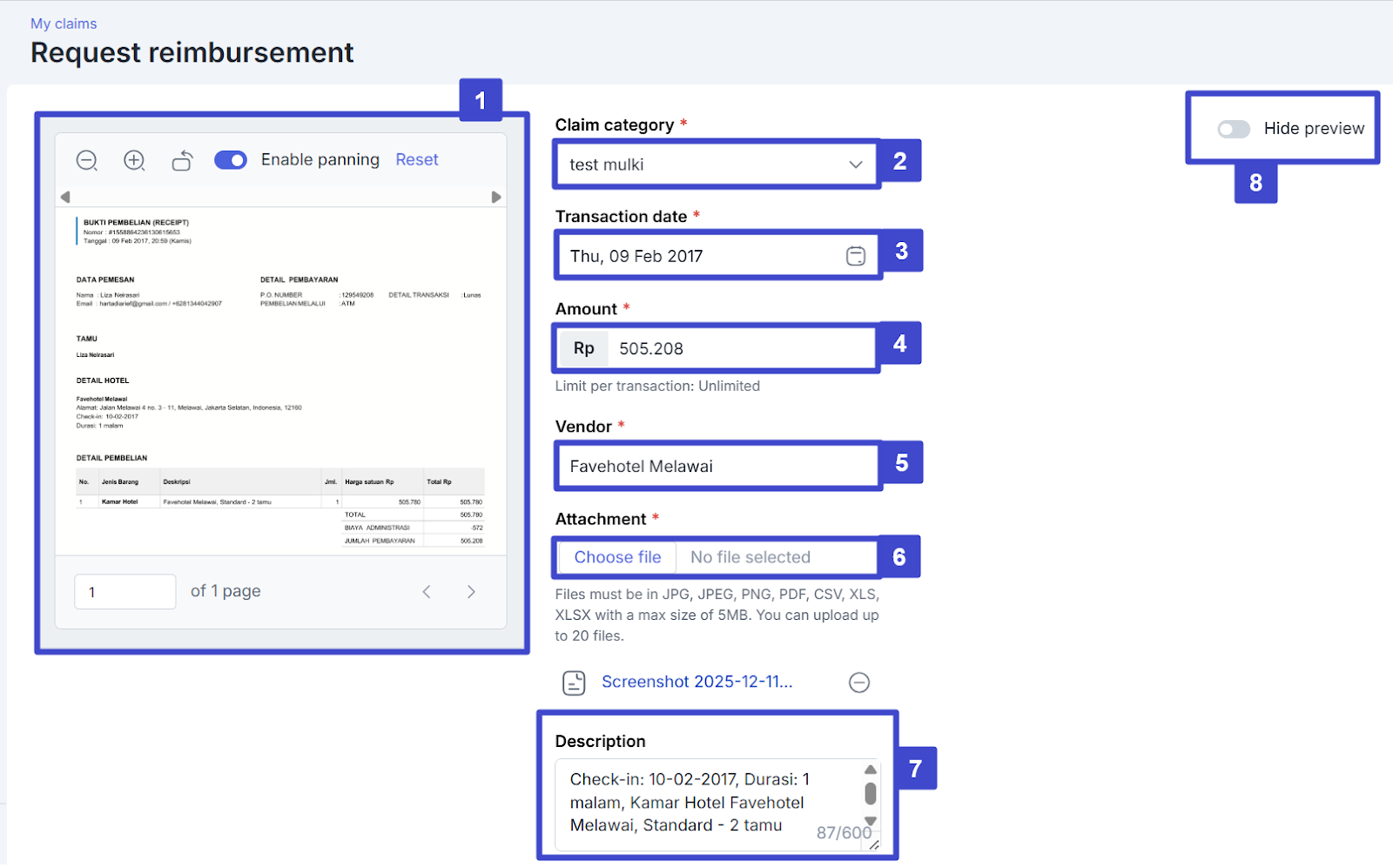Open the transaction date calendar icon

point(855,256)
